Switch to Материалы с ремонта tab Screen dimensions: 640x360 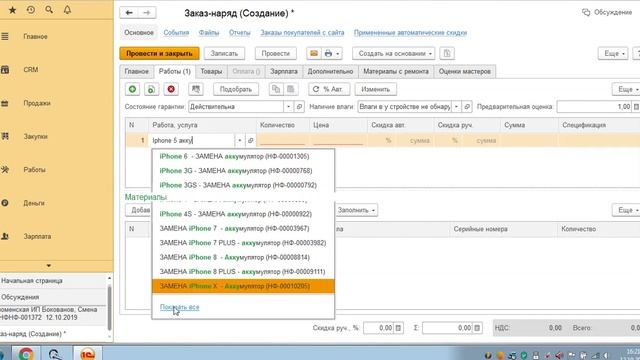coord(396,71)
